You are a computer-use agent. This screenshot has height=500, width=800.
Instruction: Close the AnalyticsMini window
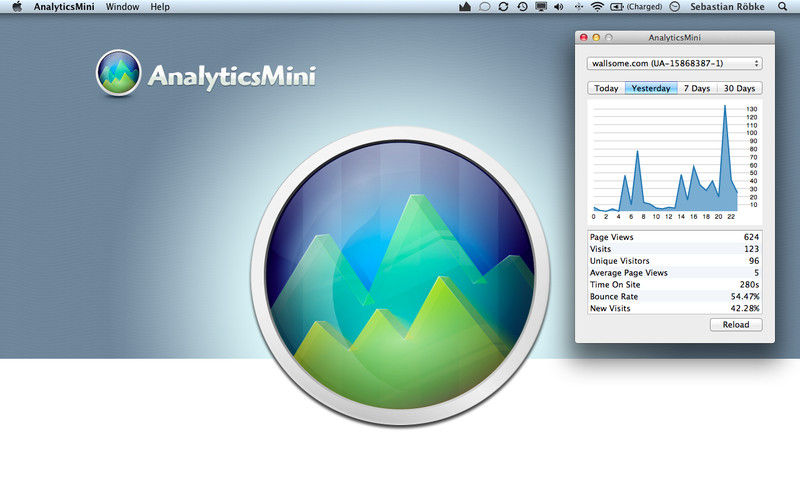coord(584,37)
